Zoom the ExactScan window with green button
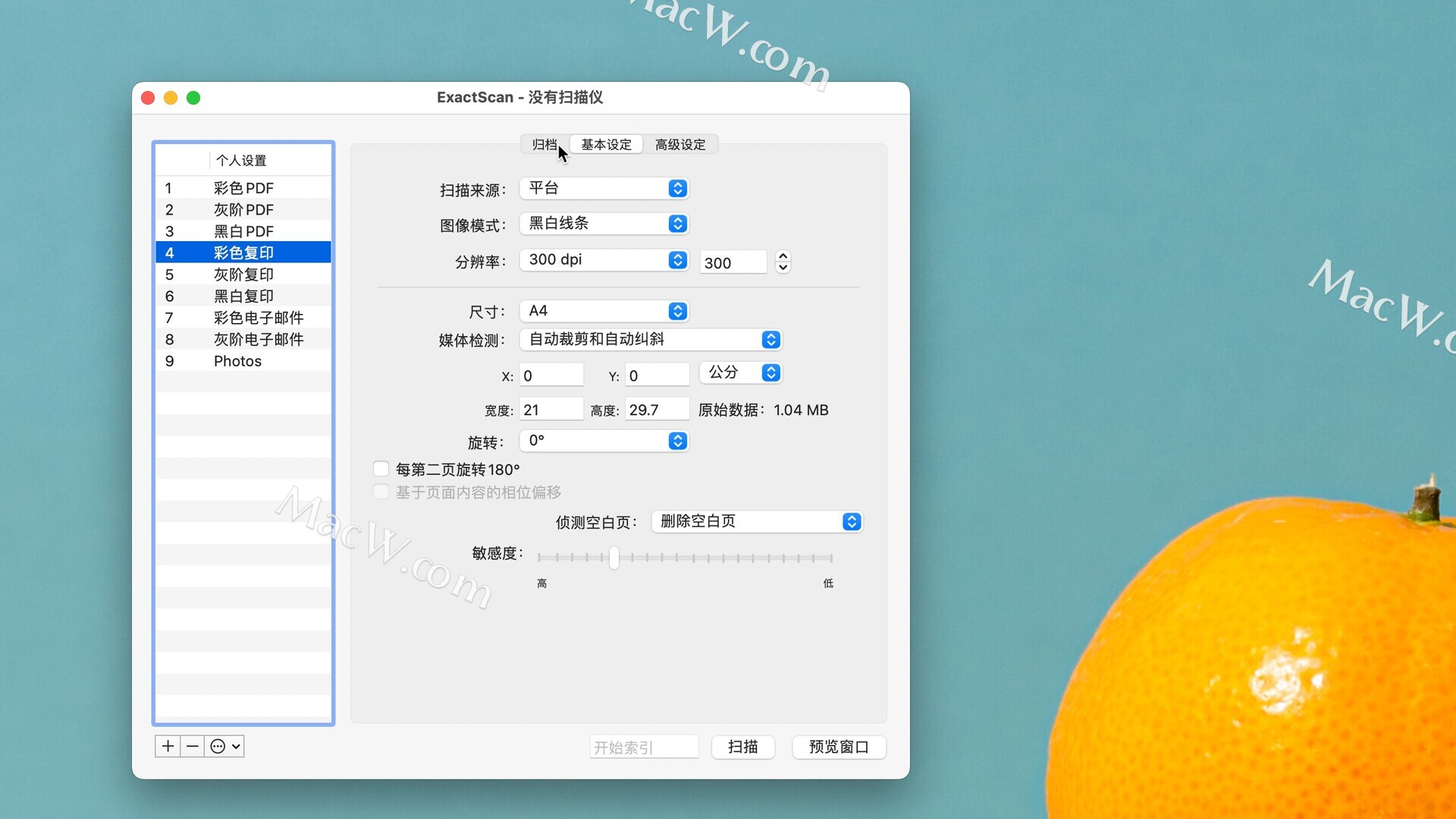 point(193,98)
